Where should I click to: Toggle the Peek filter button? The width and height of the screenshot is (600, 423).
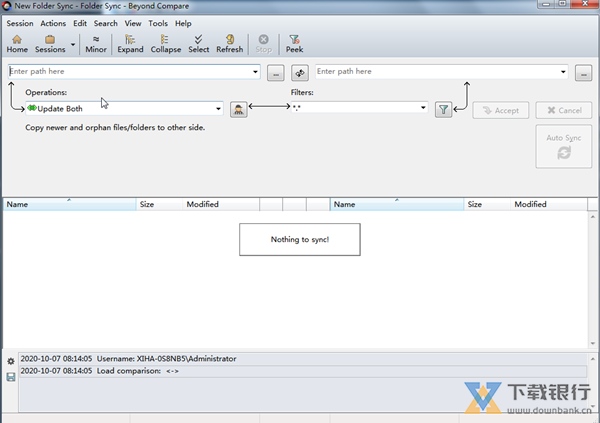[295, 43]
